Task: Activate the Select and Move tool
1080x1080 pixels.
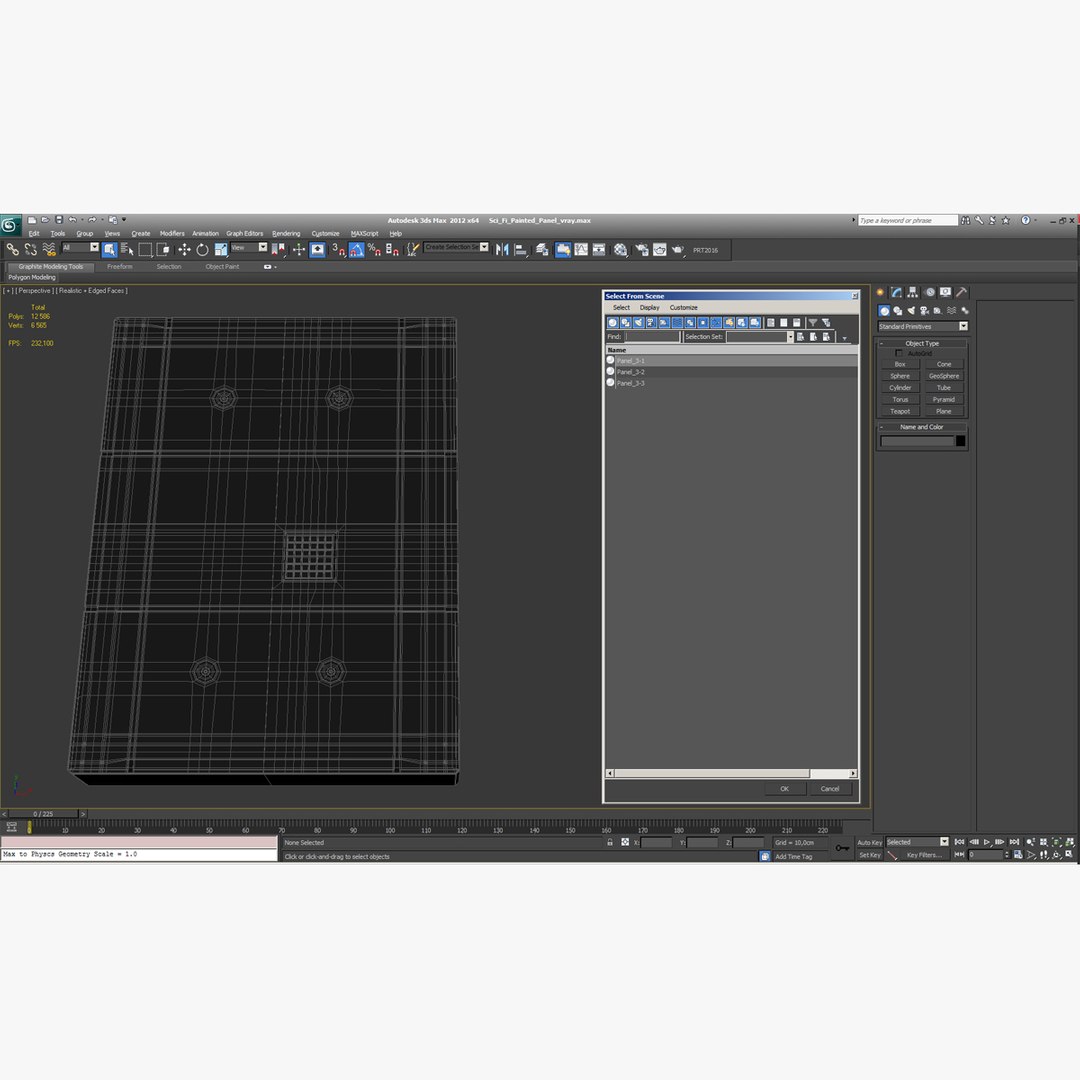Action: click(x=184, y=249)
